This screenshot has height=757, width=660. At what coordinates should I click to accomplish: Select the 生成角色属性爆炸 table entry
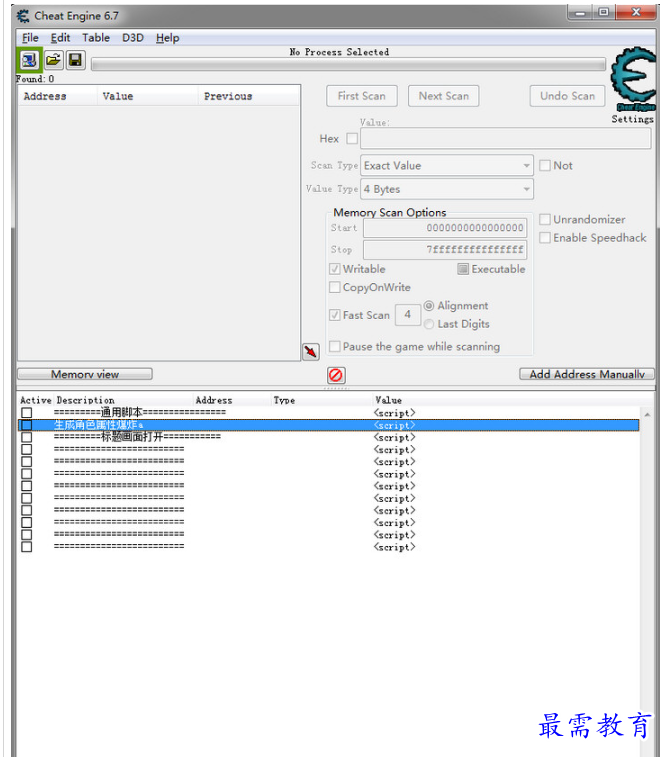328,425
